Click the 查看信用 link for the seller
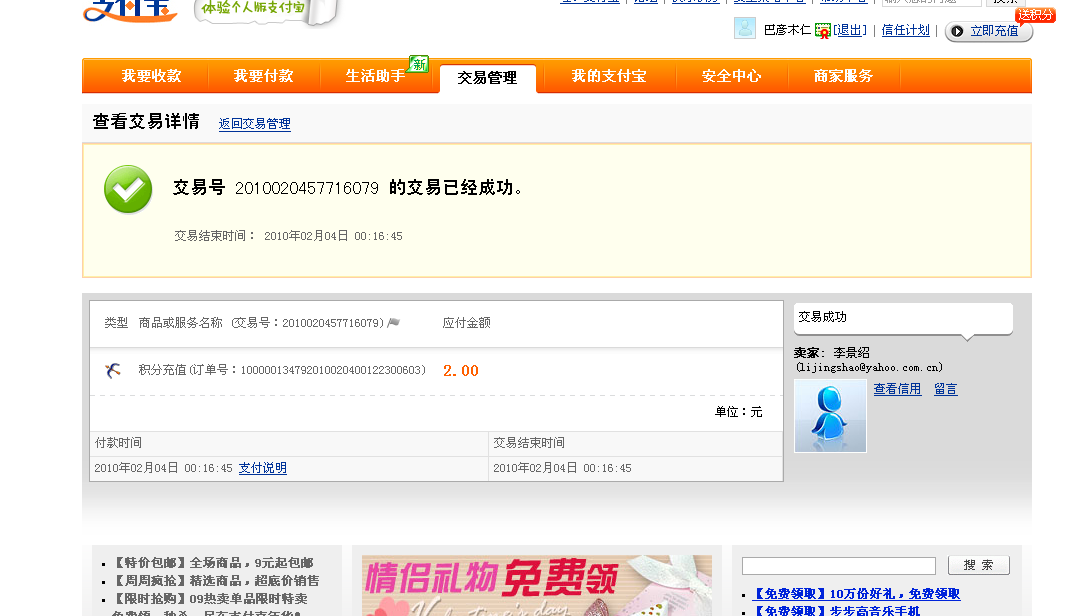This screenshot has width=1080, height=616. [x=897, y=389]
